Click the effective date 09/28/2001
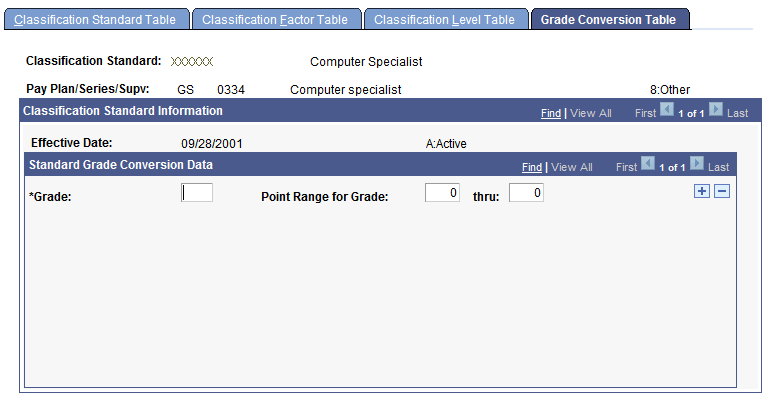Image resolution: width=768 pixels, height=409 pixels. (x=212, y=144)
